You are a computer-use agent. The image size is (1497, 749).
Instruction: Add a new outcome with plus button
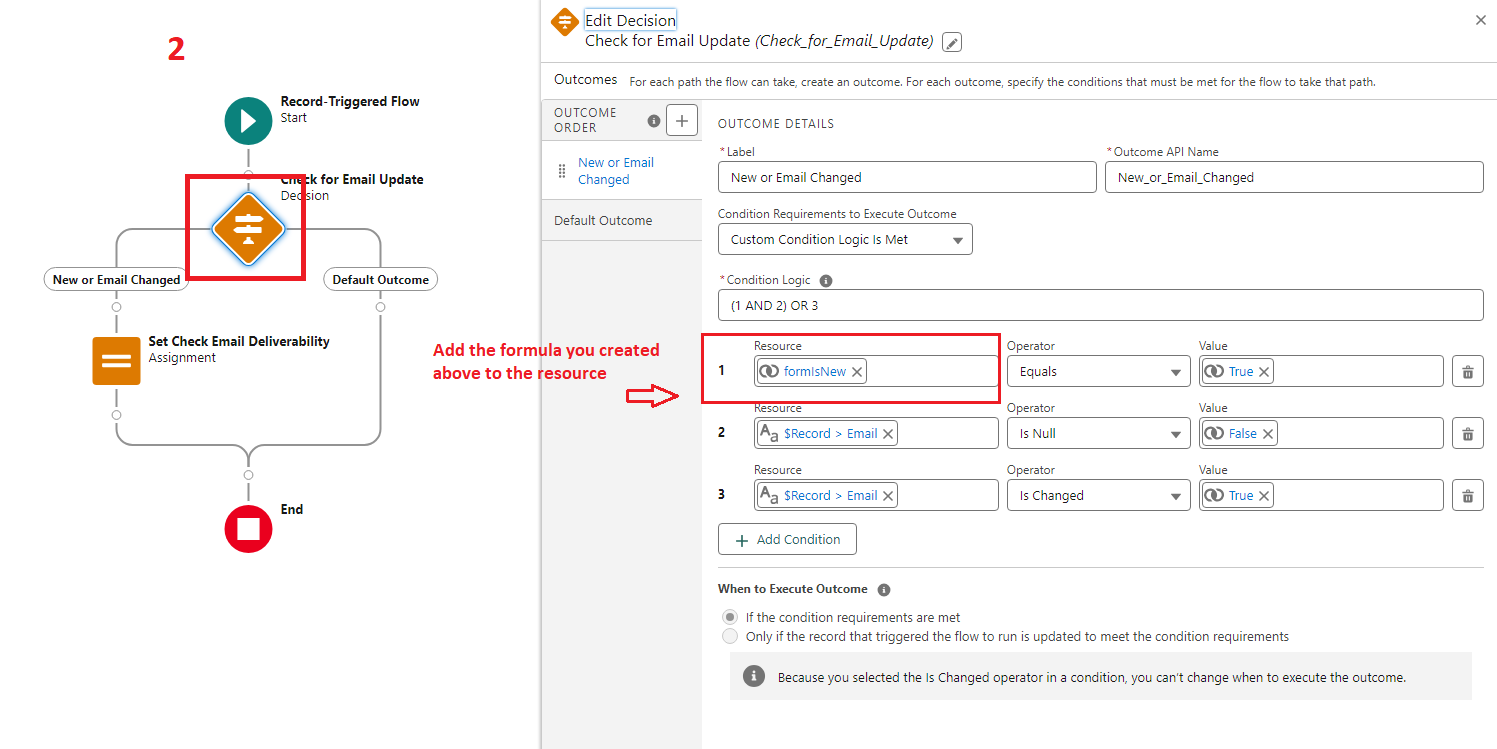(x=682, y=121)
